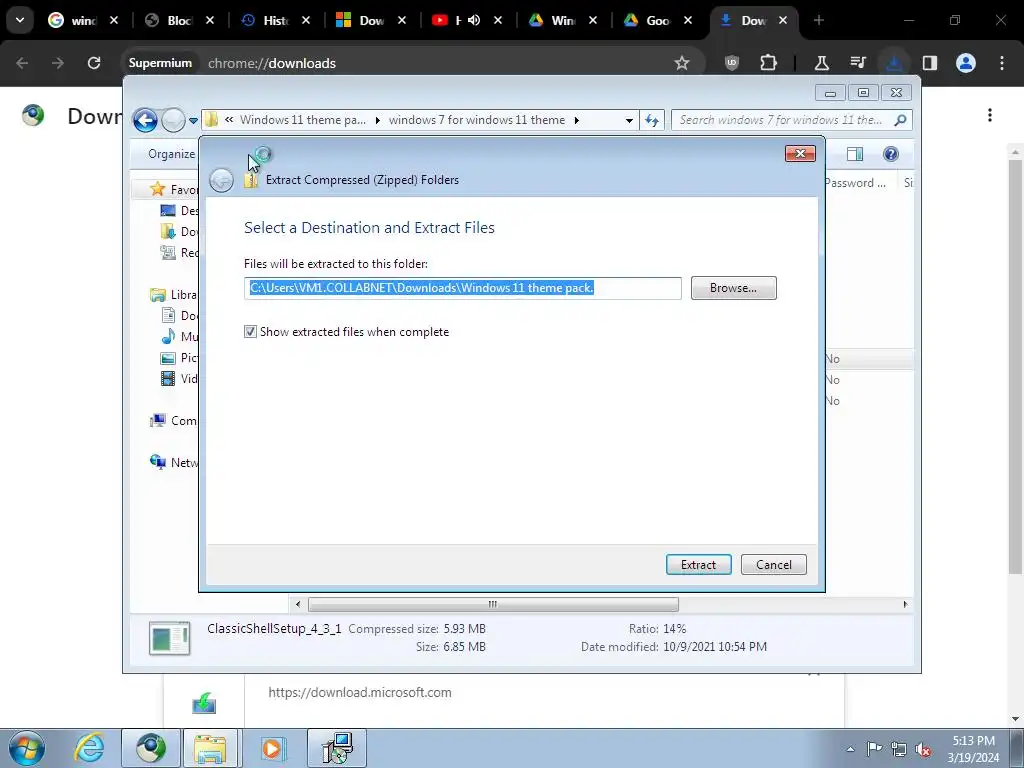Toggle the browser side panel
The image size is (1024, 768).
click(x=930, y=63)
